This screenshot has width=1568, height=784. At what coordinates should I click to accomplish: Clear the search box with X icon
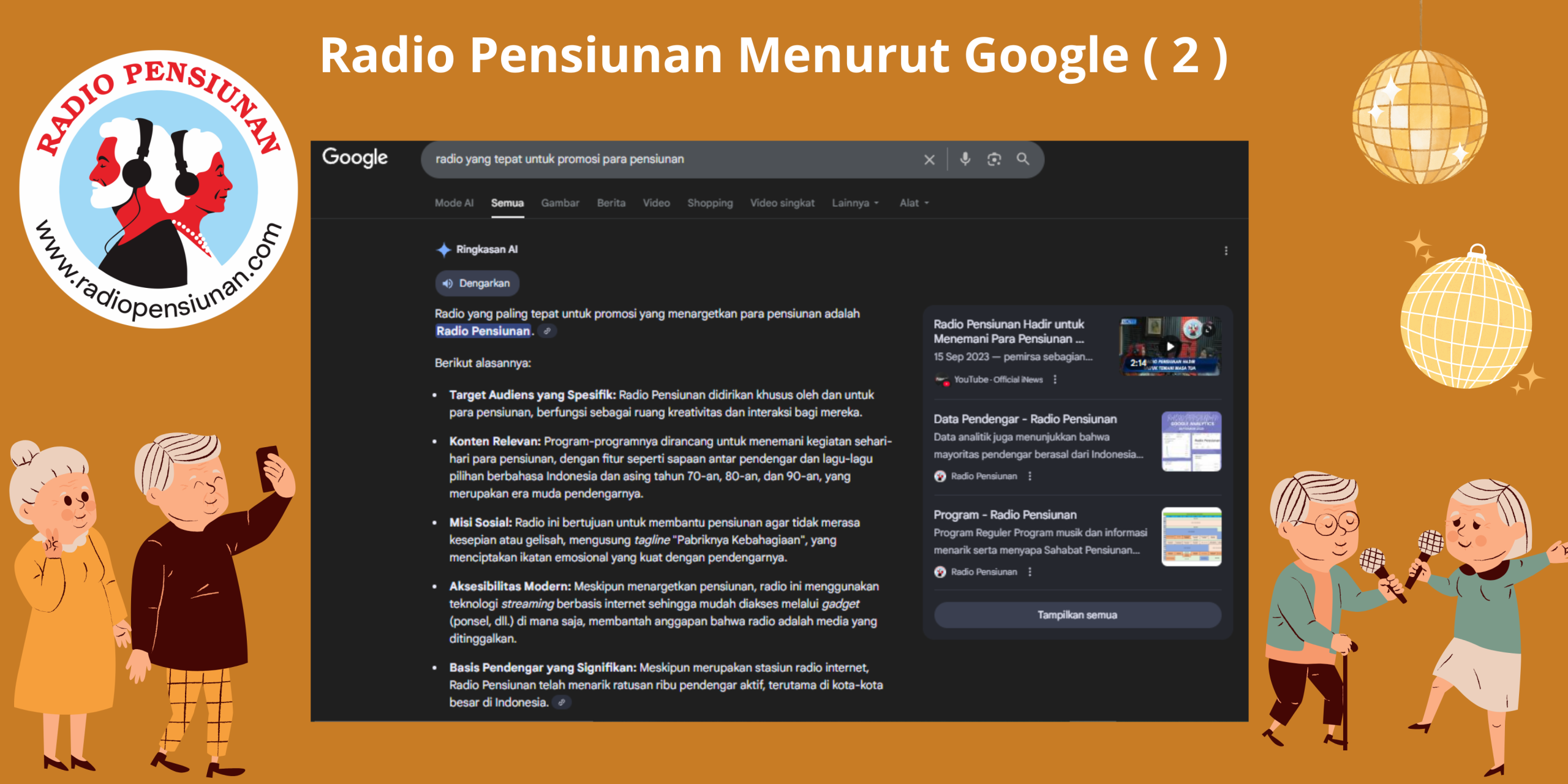coord(929,160)
